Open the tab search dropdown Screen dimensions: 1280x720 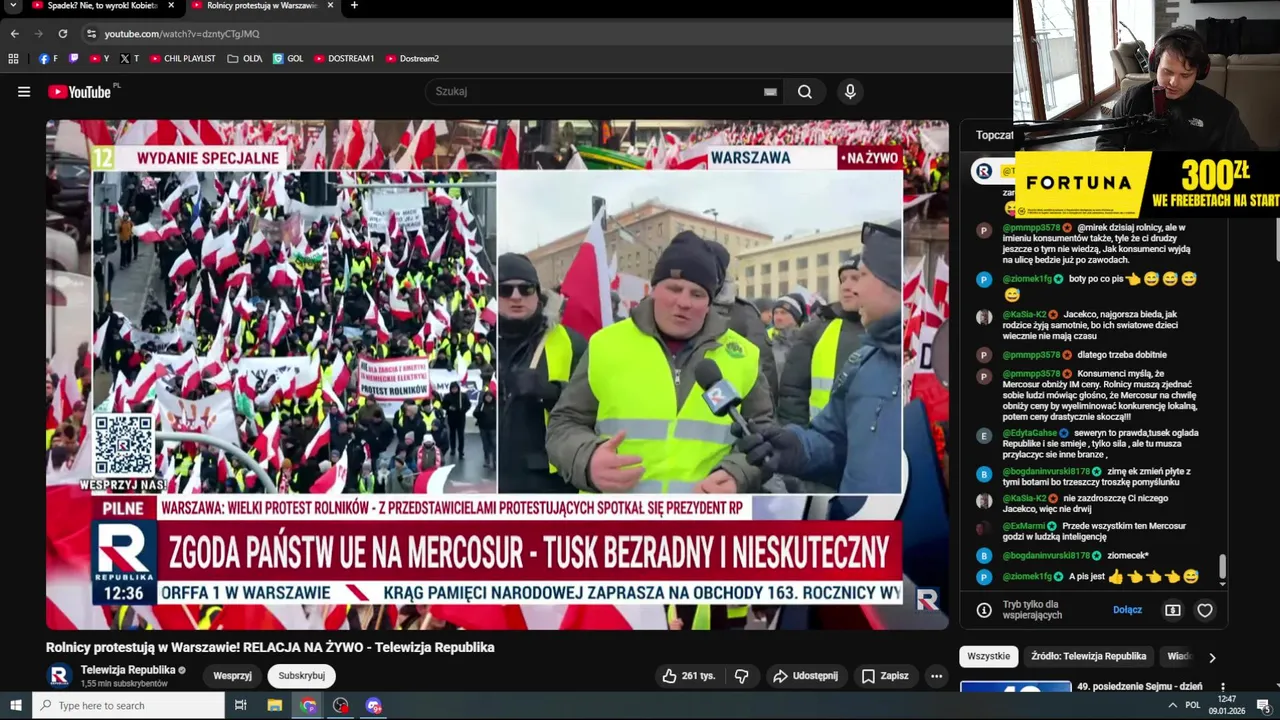click(x=13, y=5)
